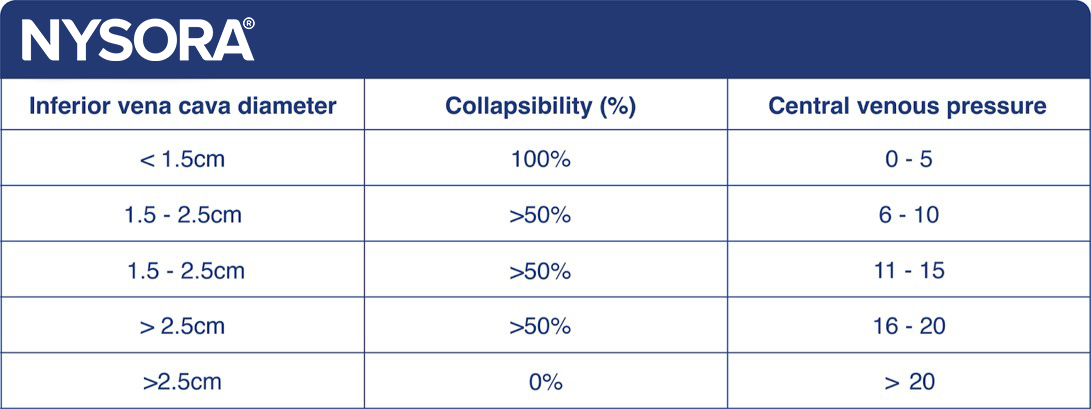Click the < 1.5cm diameter cell

coord(182,160)
